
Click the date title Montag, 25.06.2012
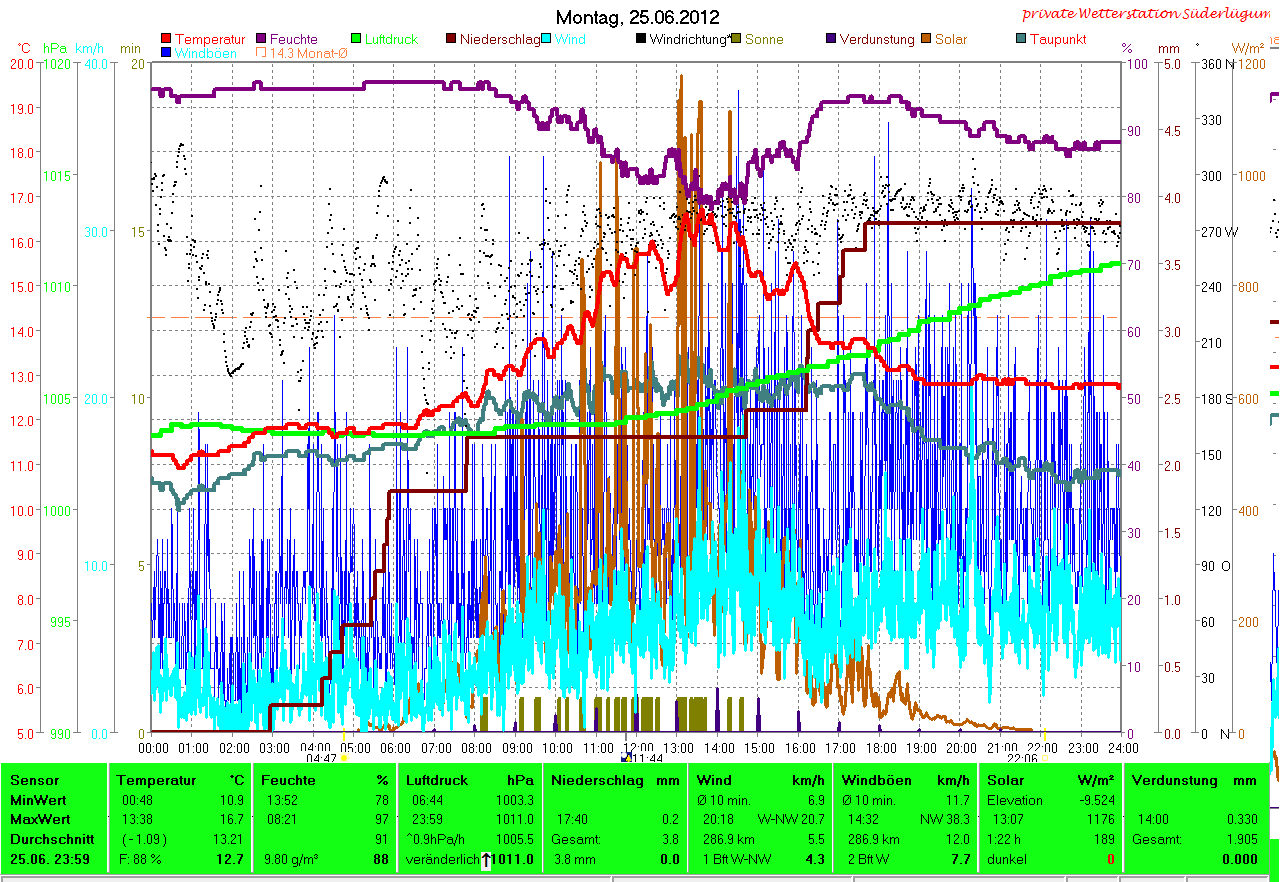coord(636,17)
